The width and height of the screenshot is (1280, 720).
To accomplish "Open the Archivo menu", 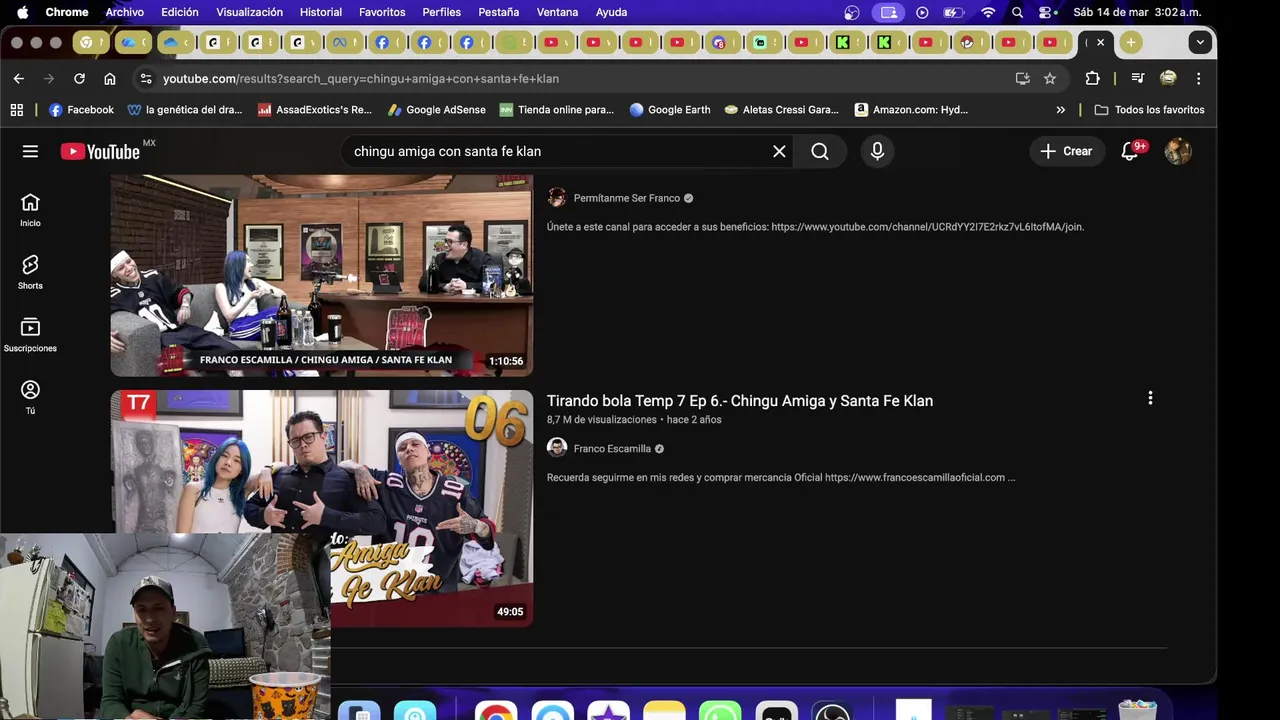I will [x=125, y=12].
